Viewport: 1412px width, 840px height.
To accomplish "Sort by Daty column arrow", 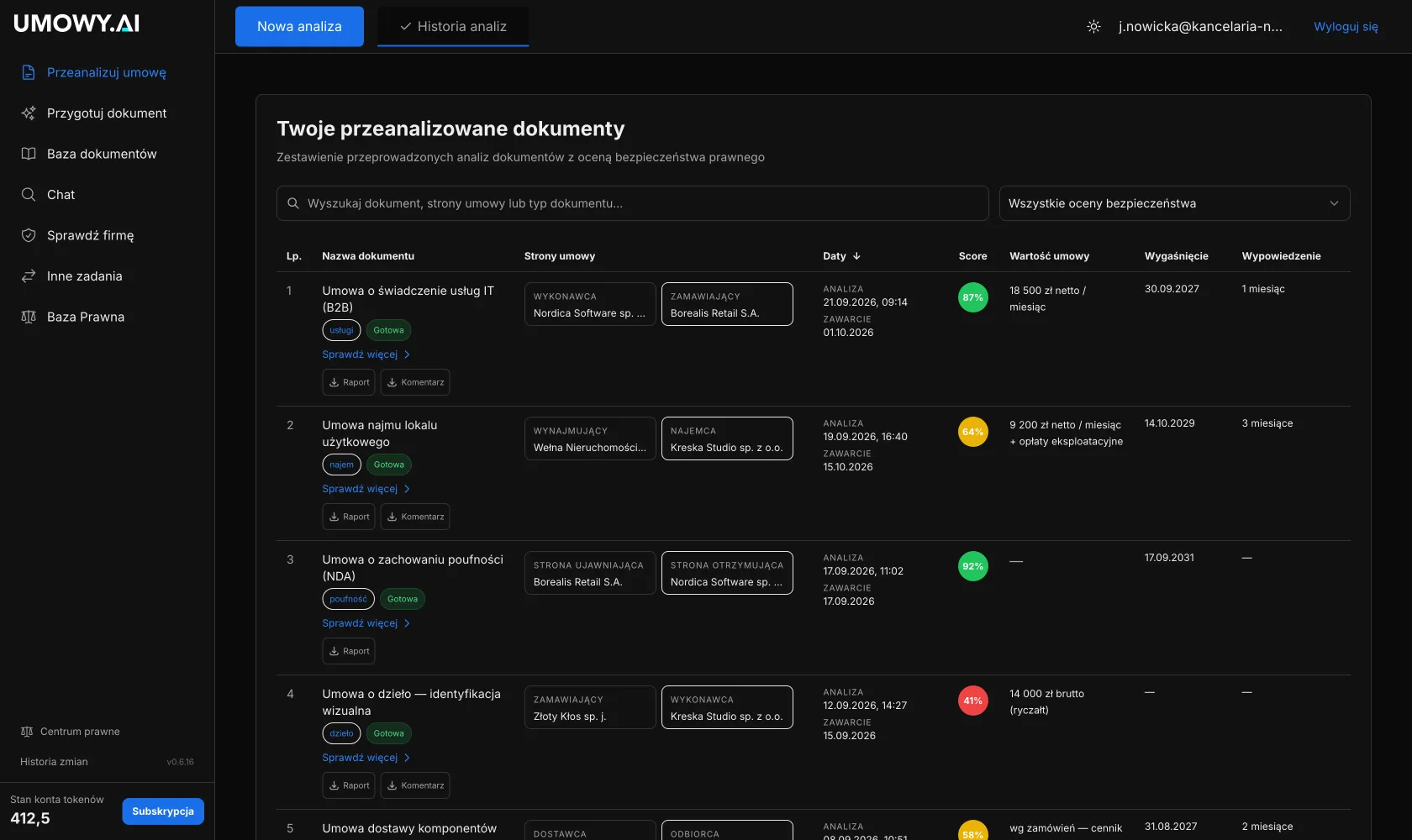I will (856, 256).
